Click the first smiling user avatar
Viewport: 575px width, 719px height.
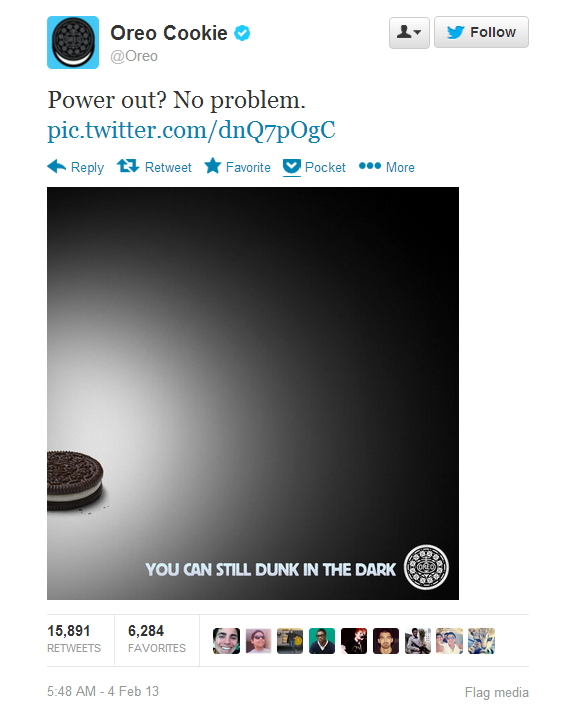226,641
